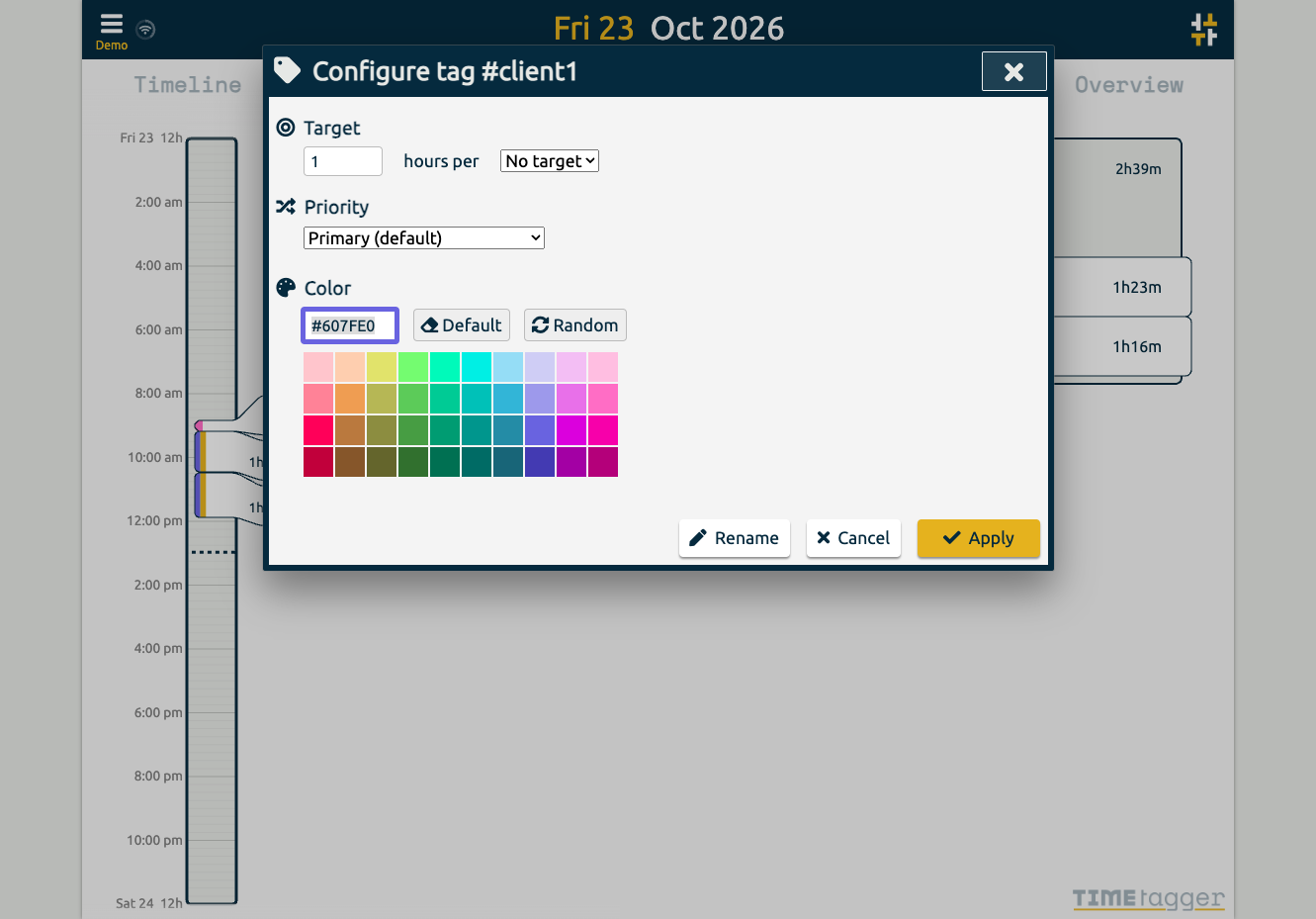
Task: Click the date header Fri 23 Oct 2026
Action: tap(668, 29)
